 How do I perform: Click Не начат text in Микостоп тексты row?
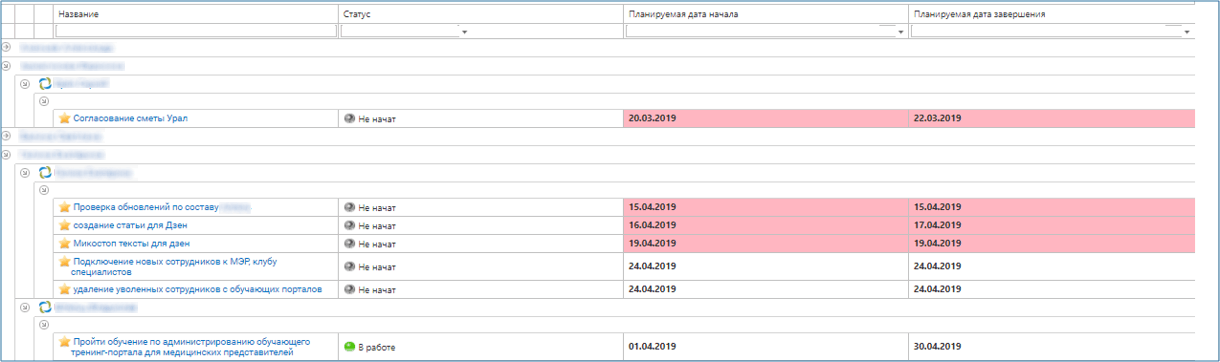point(377,244)
